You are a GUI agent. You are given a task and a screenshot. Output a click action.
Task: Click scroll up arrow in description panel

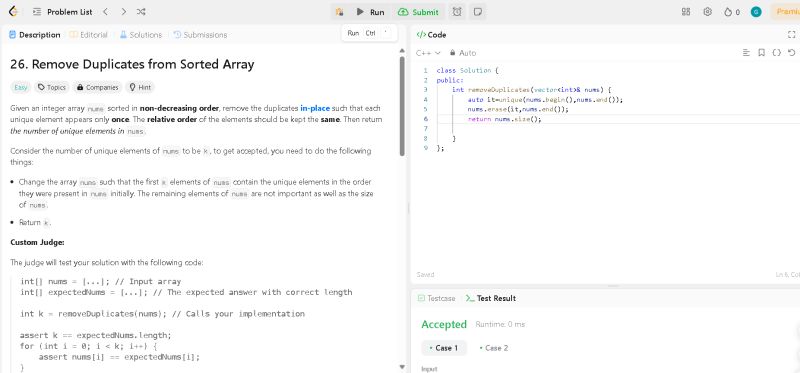[402, 51]
